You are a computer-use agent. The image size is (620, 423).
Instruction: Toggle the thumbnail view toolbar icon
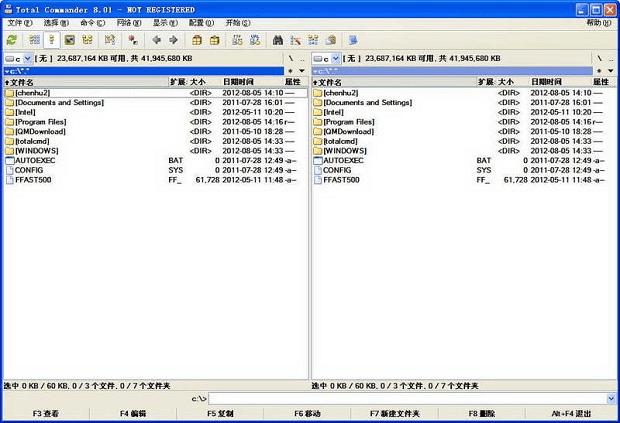(70, 40)
